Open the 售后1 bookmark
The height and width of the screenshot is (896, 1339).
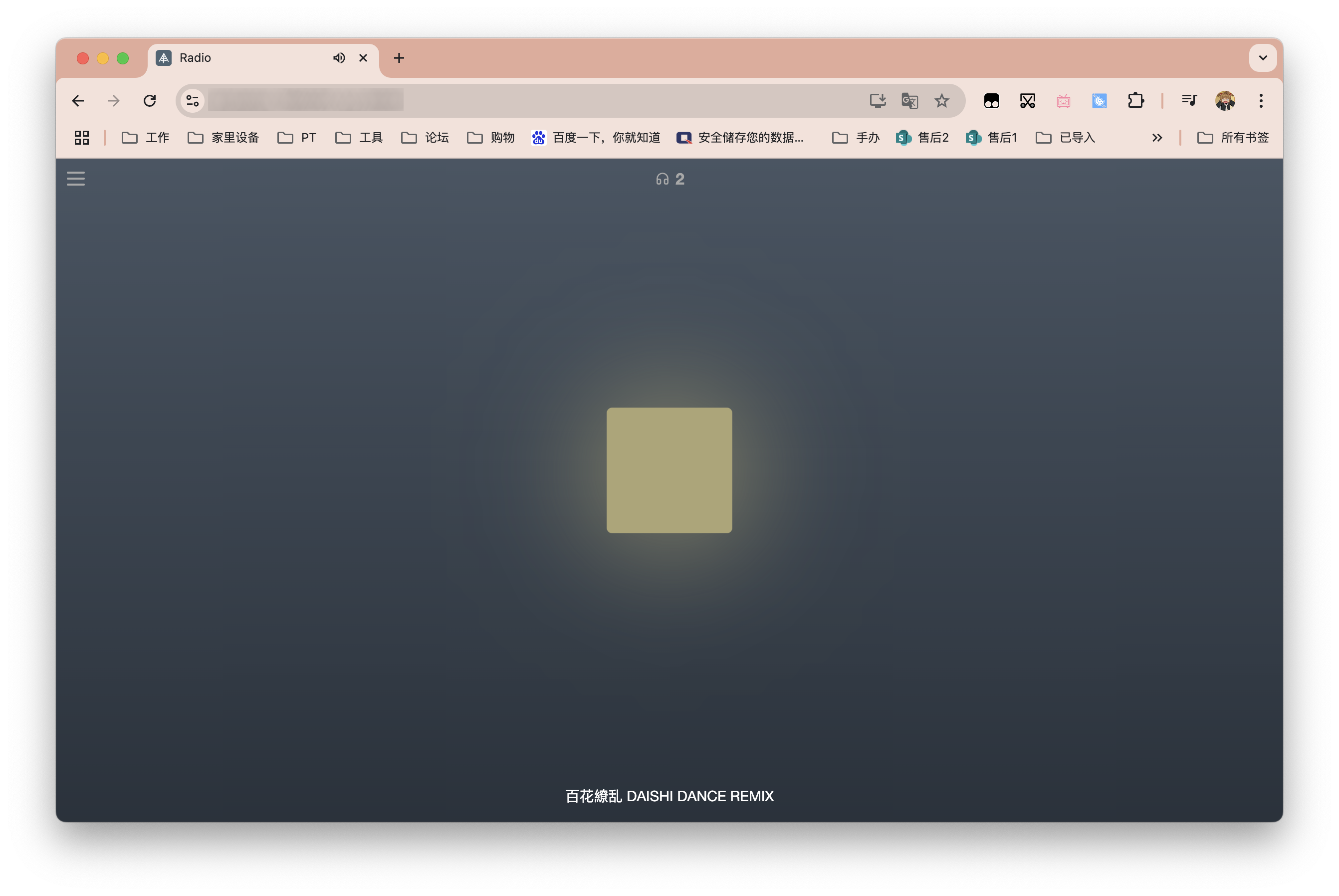[x=992, y=138]
